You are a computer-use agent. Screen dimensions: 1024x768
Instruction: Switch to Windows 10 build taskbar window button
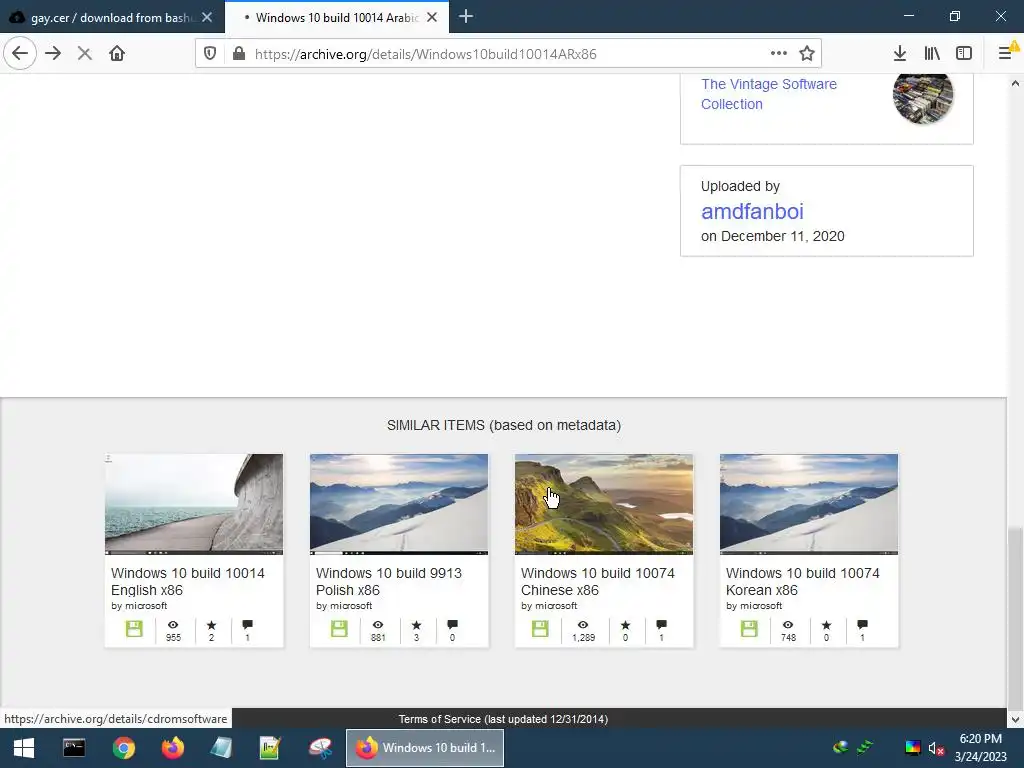(x=424, y=748)
